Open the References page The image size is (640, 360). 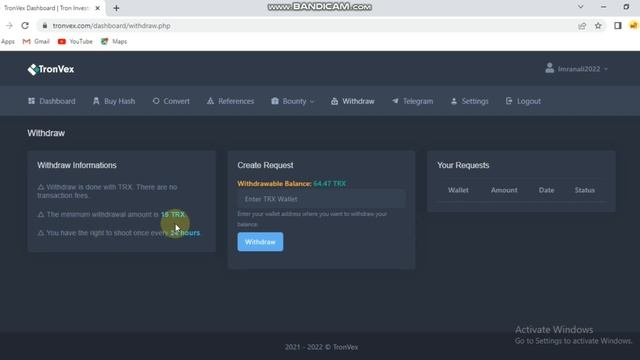click(x=230, y=101)
